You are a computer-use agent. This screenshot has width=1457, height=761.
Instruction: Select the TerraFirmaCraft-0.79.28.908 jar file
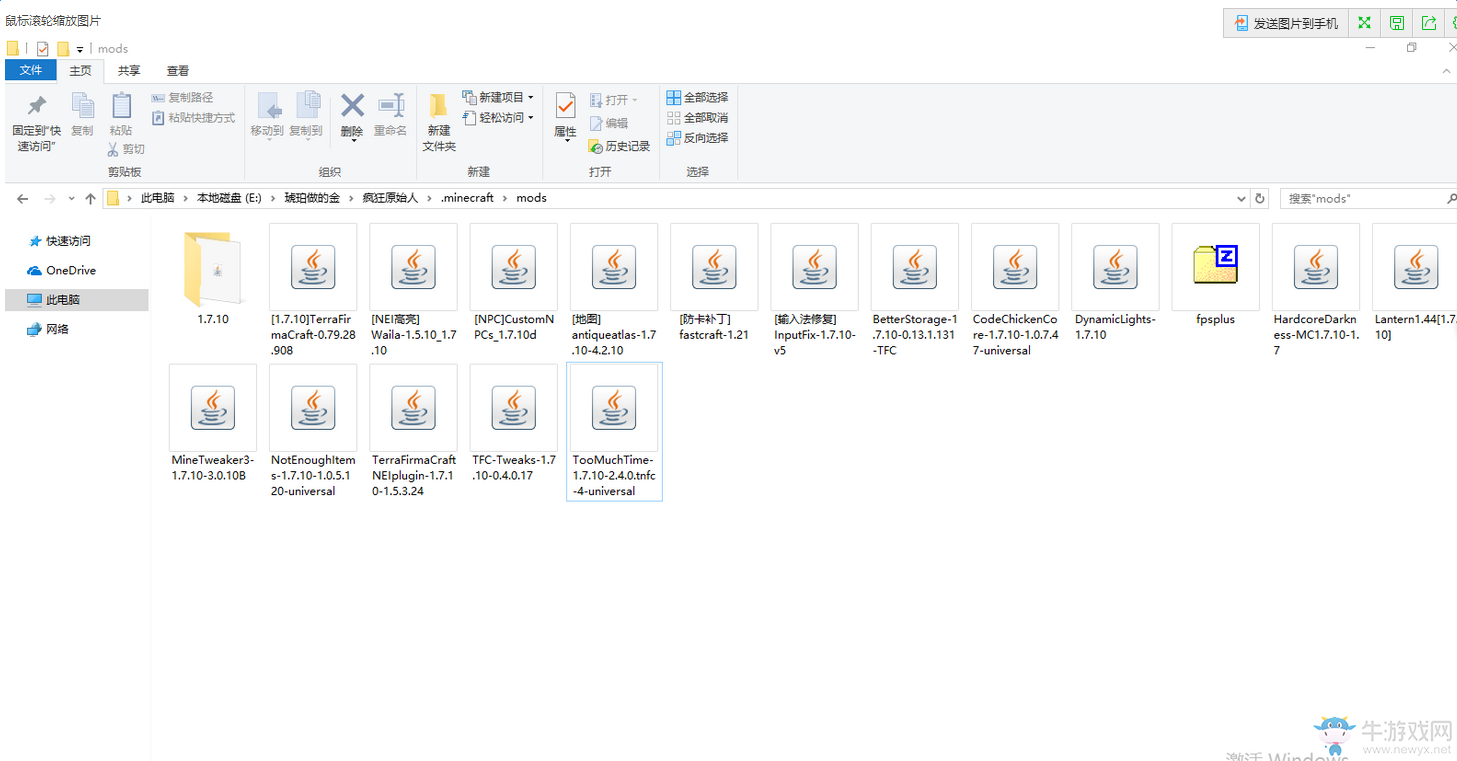[x=313, y=290]
